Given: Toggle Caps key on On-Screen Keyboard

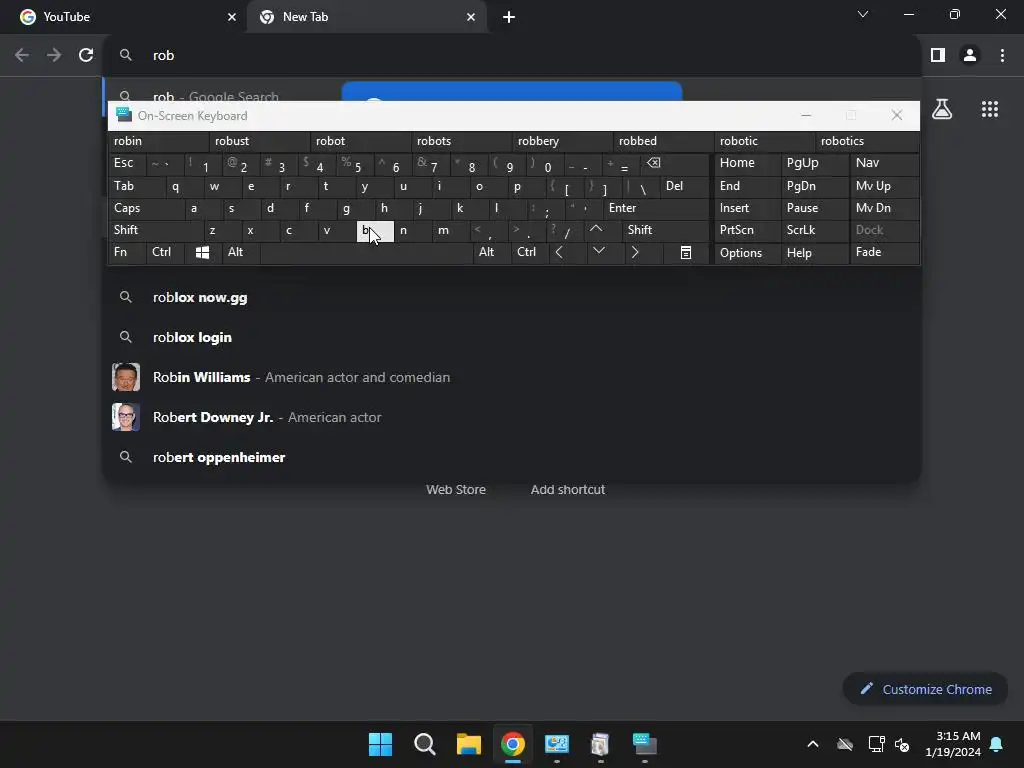Looking at the screenshot, I should [146, 208].
